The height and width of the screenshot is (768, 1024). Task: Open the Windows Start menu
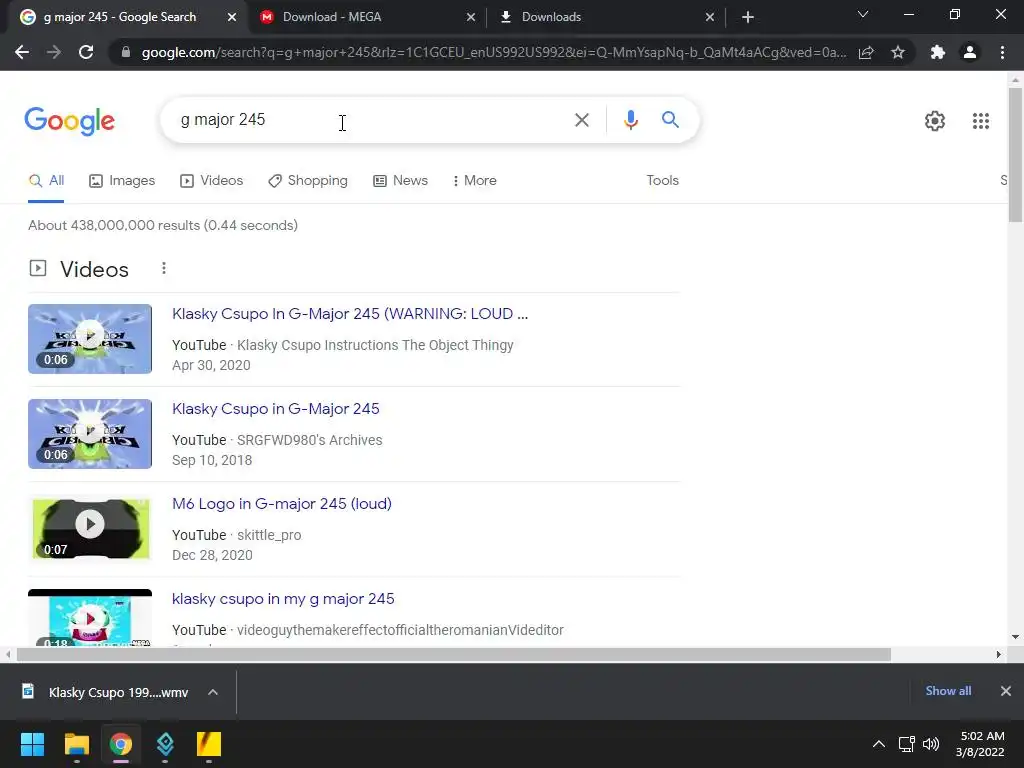[x=32, y=744]
